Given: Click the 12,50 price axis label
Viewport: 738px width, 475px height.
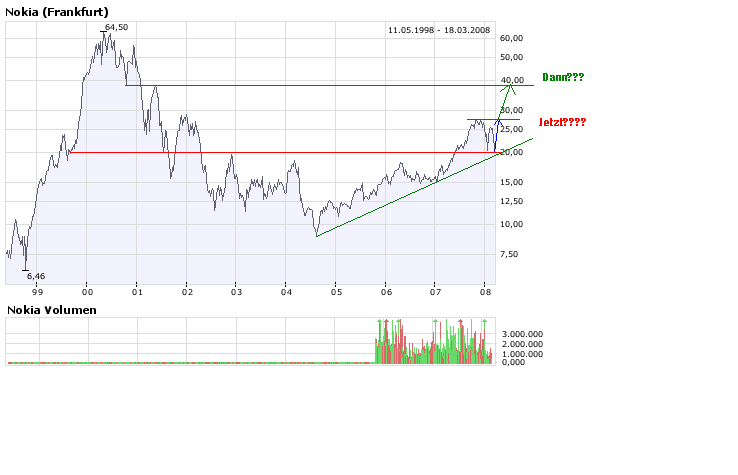Looking at the screenshot, I should coord(511,201).
